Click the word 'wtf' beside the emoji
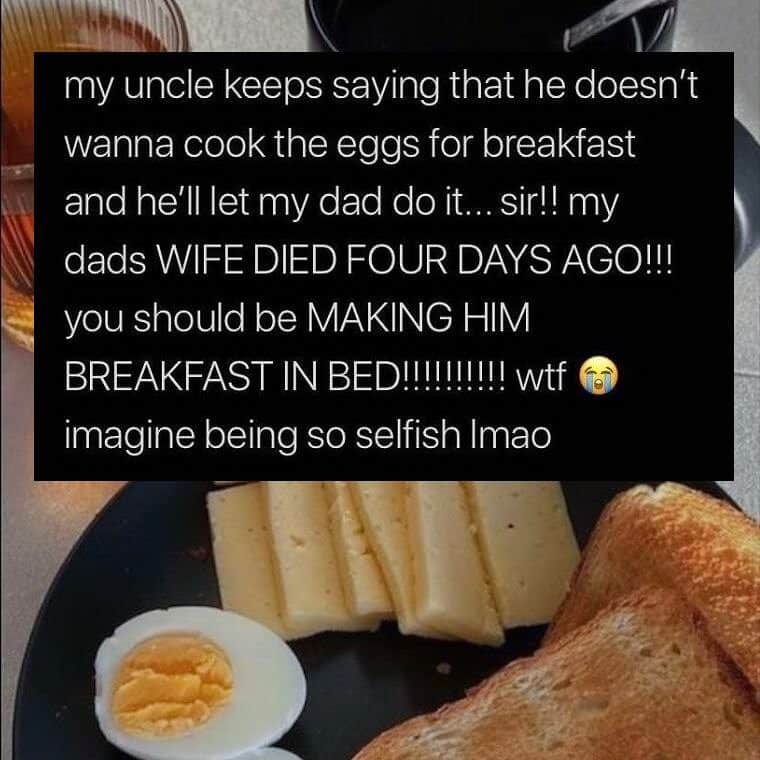 pos(541,376)
